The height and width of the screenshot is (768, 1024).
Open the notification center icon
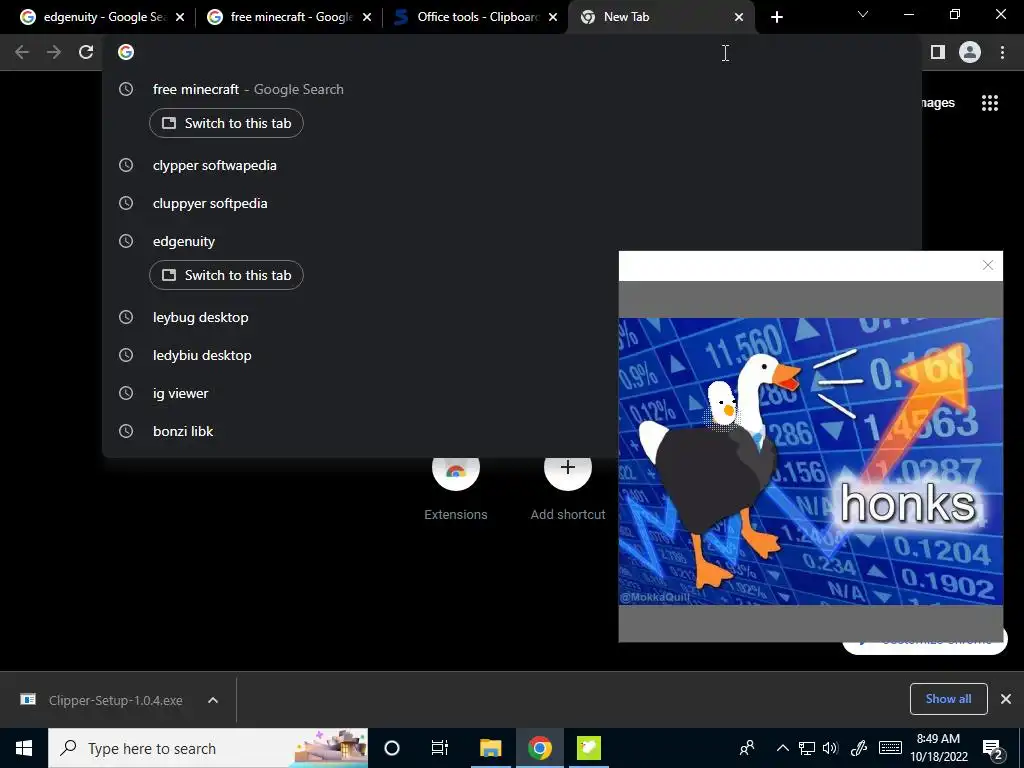point(993,749)
